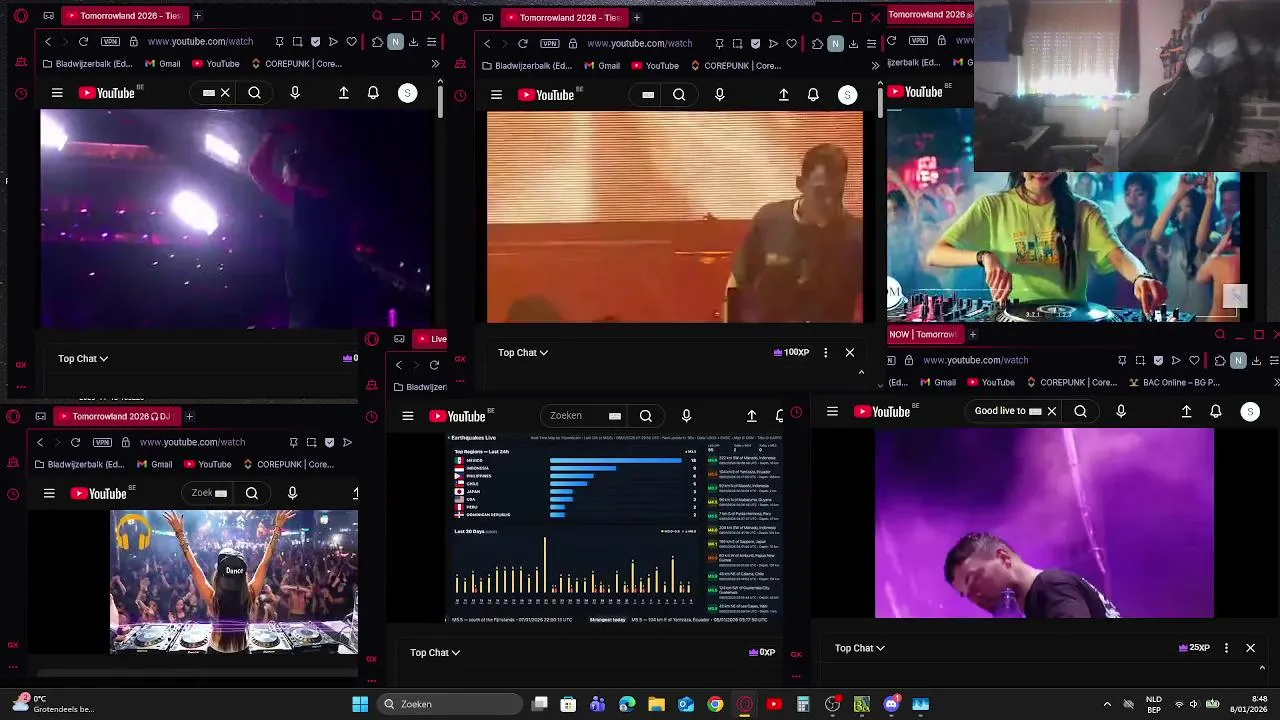
Task: Click YouTube microphone in earthquake stream window
Action: tap(686, 416)
